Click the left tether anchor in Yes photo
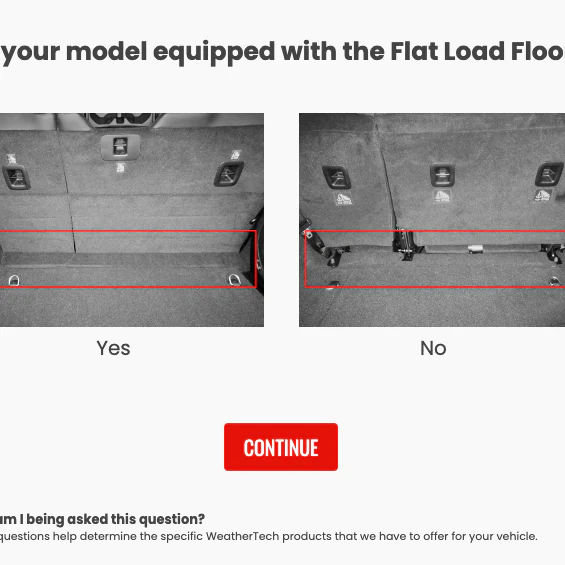The image size is (565, 565). (16, 177)
